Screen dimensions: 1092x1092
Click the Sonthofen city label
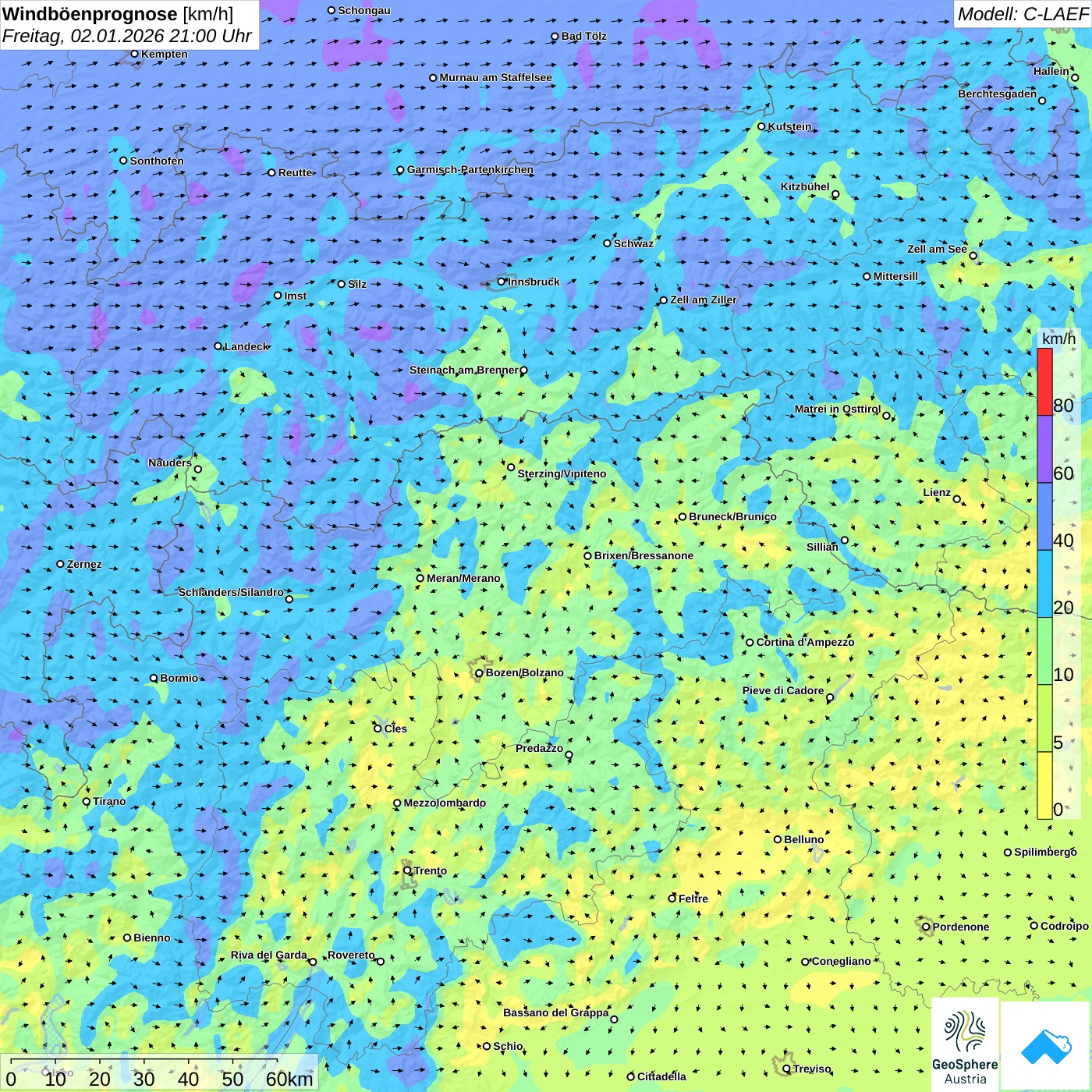157,161
